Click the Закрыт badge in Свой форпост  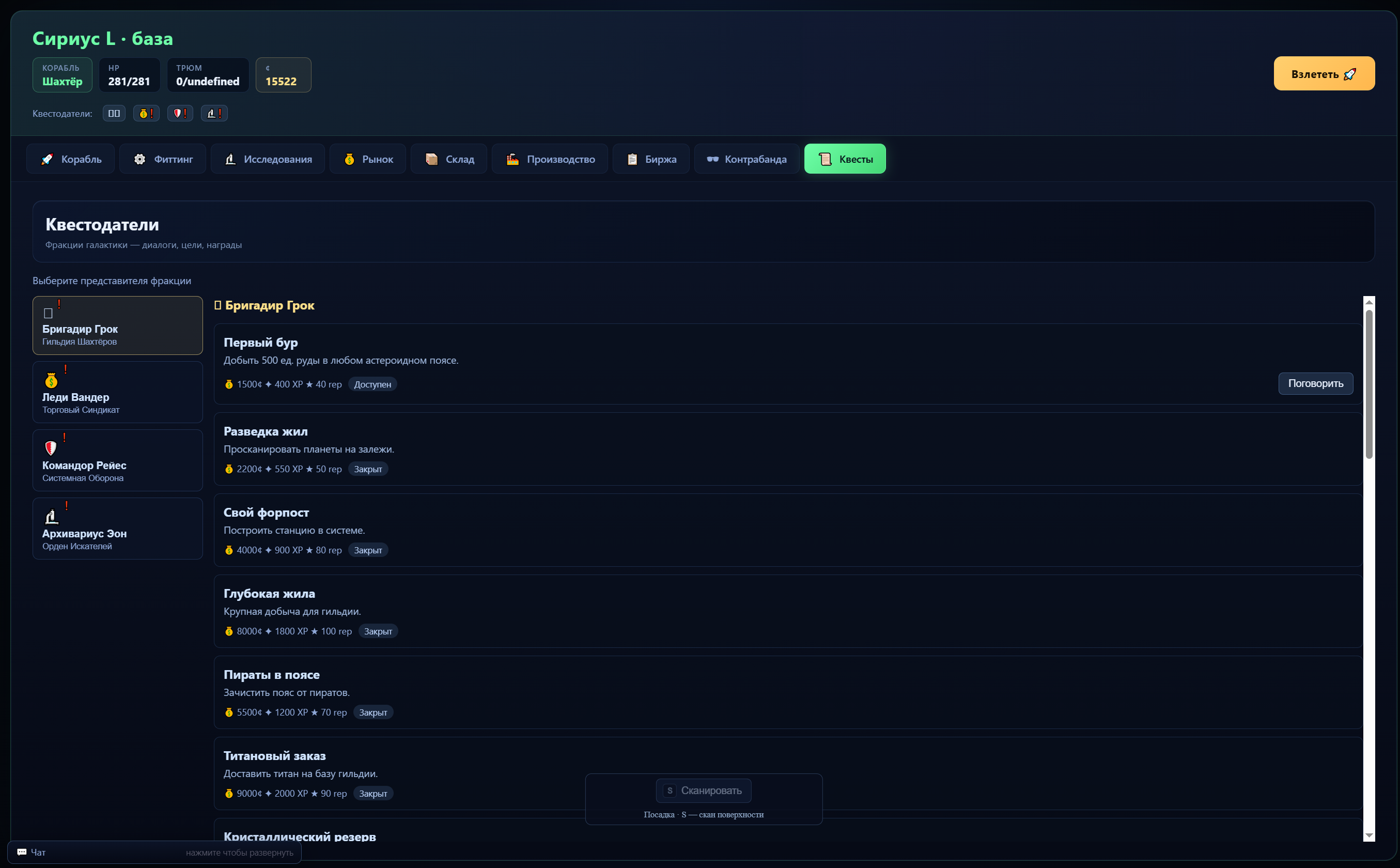pyautogui.click(x=368, y=551)
